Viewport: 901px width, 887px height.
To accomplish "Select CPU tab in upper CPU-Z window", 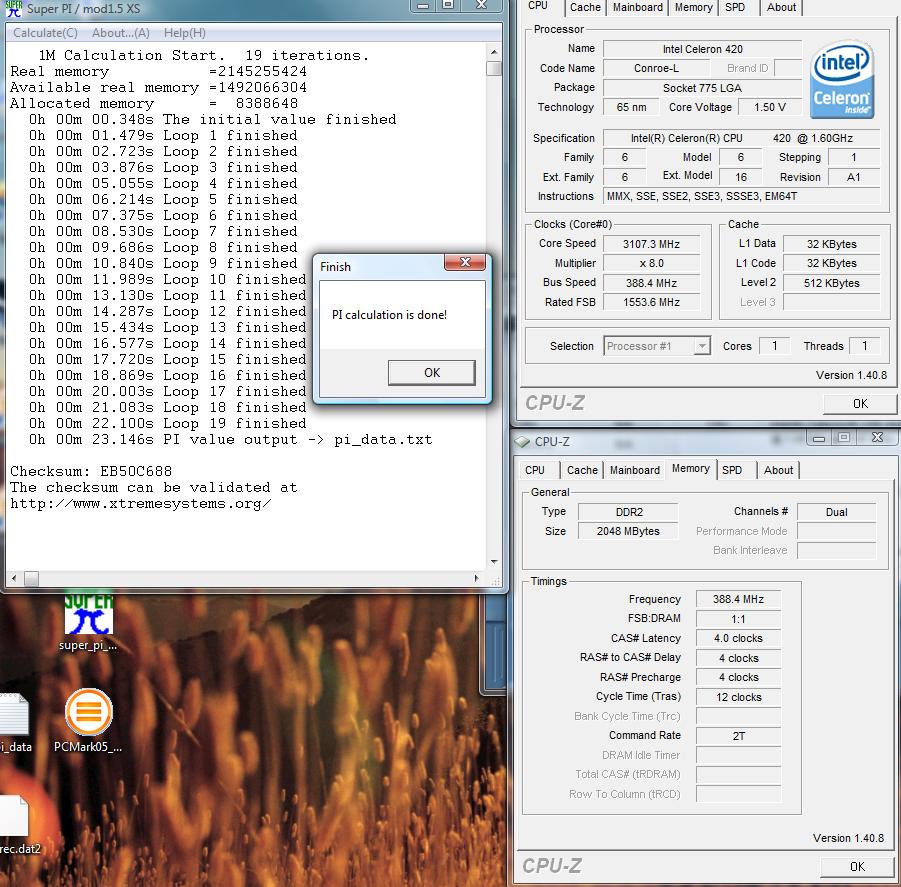I will (x=538, y=6).
